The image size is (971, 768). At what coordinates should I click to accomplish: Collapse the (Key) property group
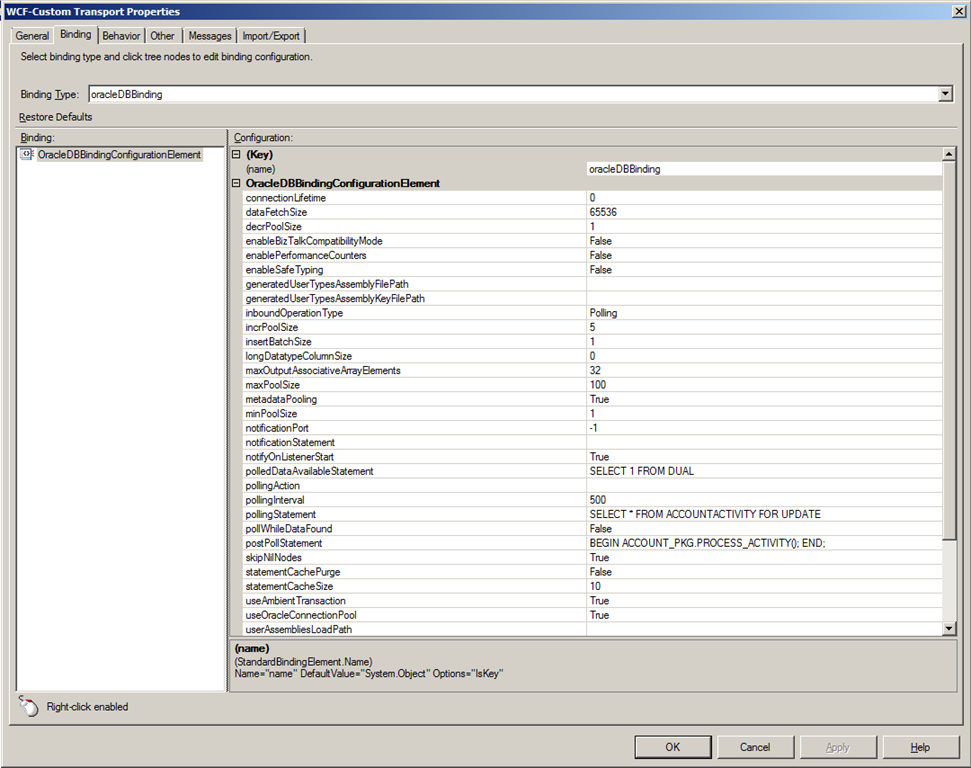236,154
